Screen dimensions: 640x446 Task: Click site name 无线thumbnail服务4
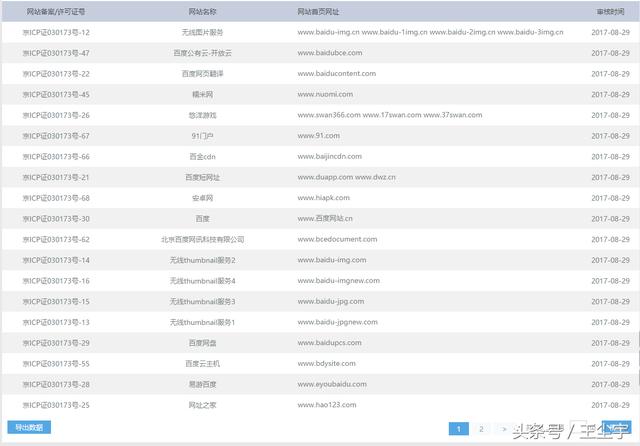[x=202, y=281]
